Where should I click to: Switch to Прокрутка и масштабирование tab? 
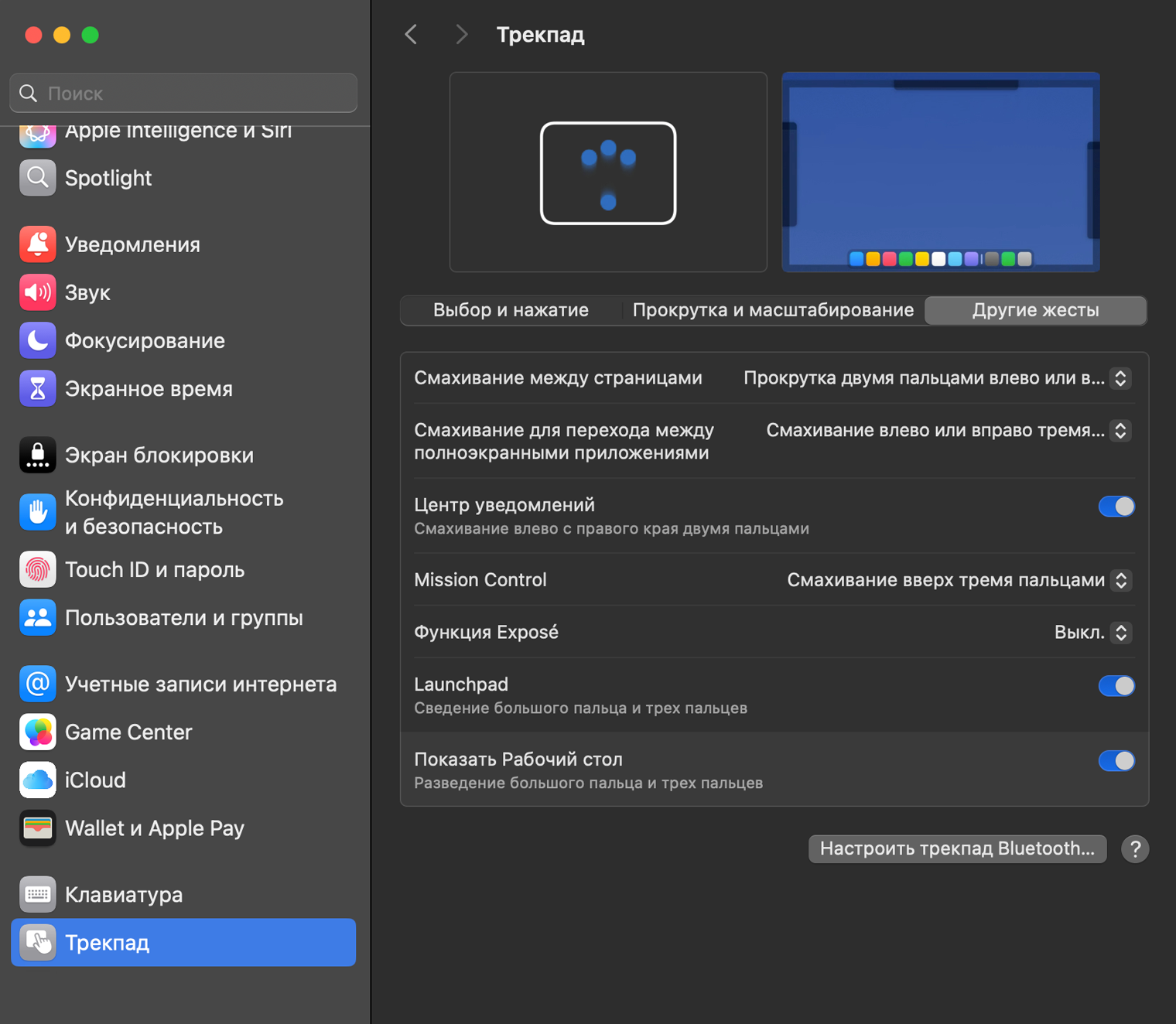click(x=772, y=310)
